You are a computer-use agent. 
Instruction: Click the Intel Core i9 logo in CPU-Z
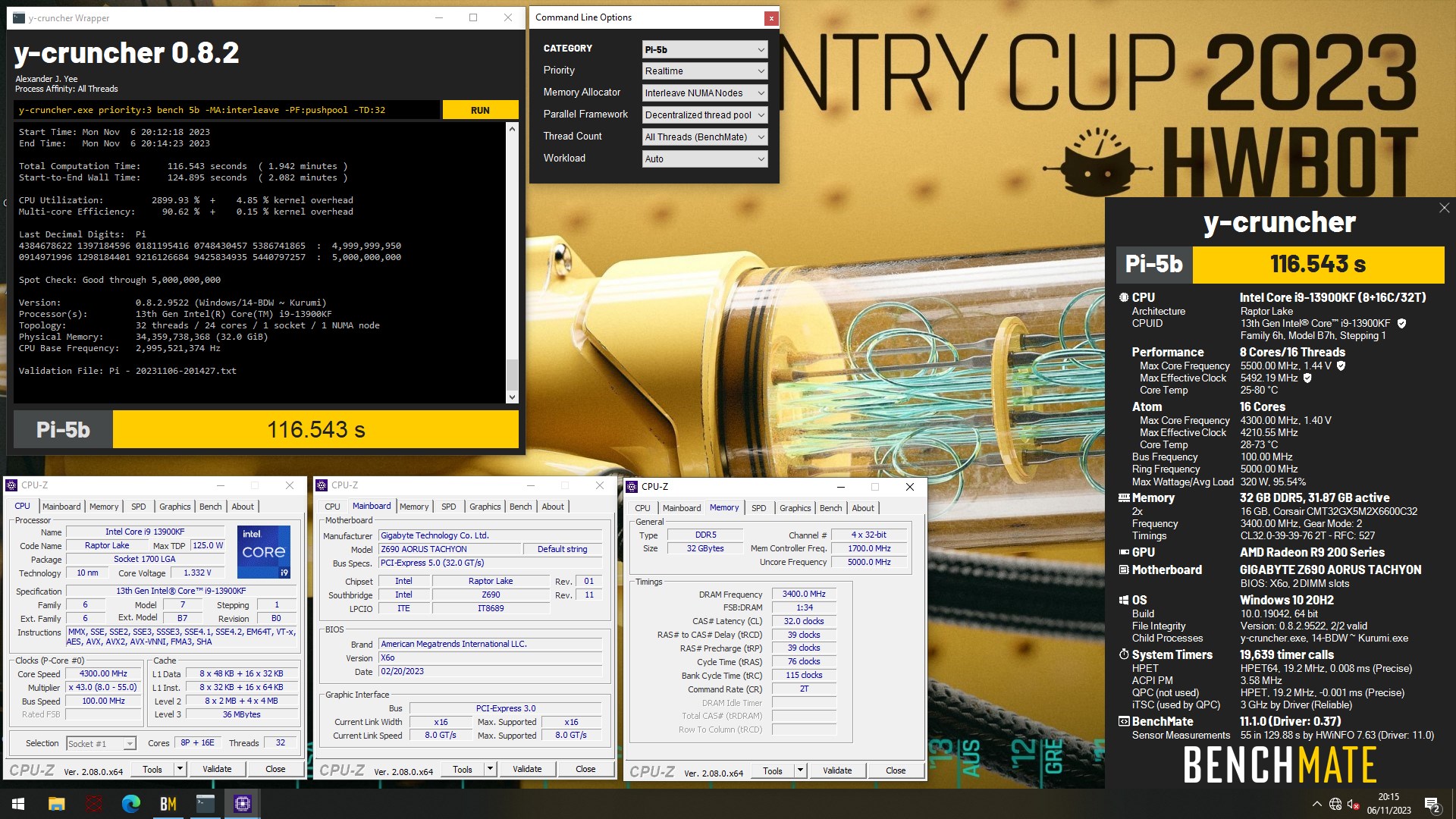(264, 552)
